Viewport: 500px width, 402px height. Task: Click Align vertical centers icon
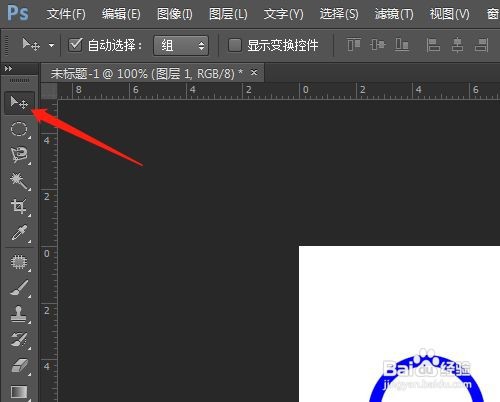click(x=378, y=45)
